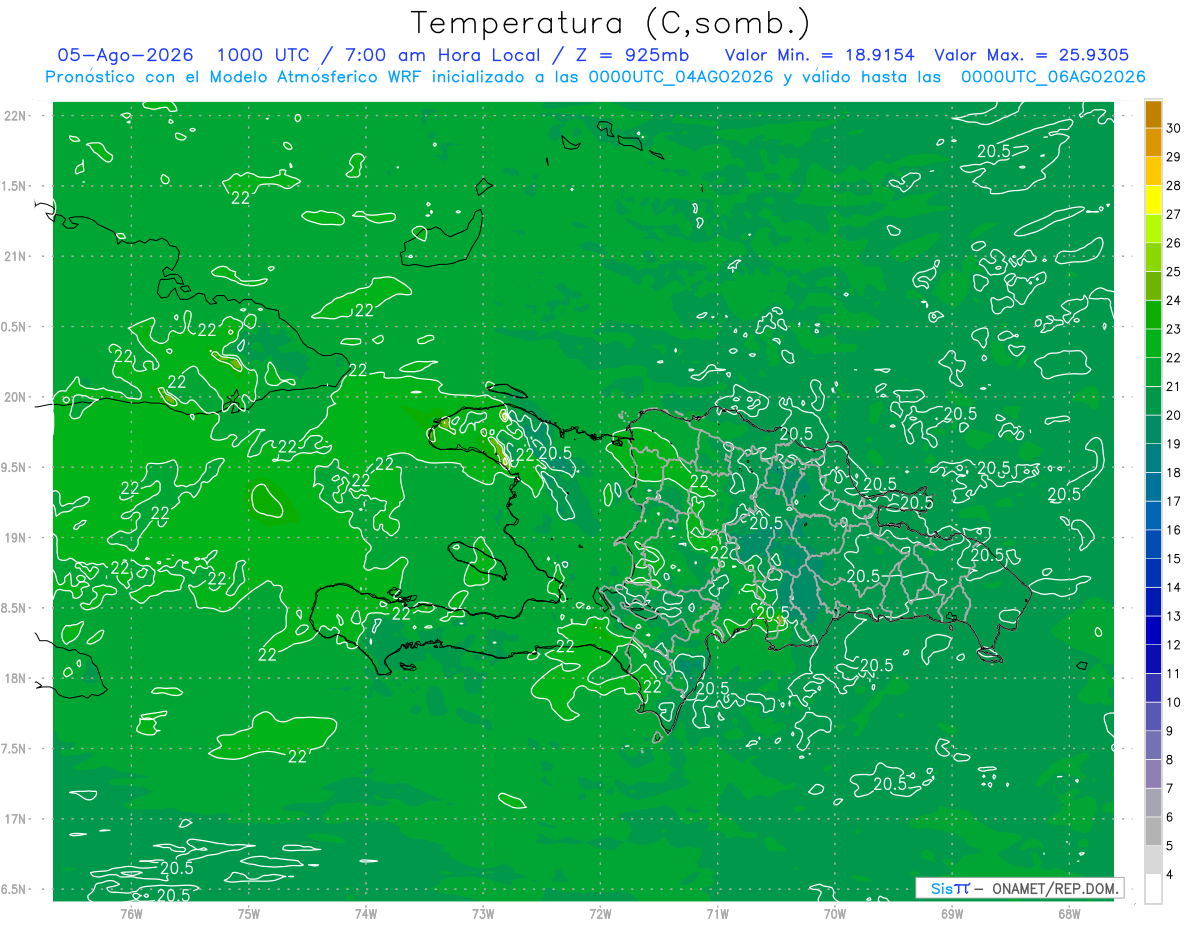Viewport: 1200px width, 927px height.
Task: Click the legend value "16"
Action: pyautogui.click(x=1173, y=530)
